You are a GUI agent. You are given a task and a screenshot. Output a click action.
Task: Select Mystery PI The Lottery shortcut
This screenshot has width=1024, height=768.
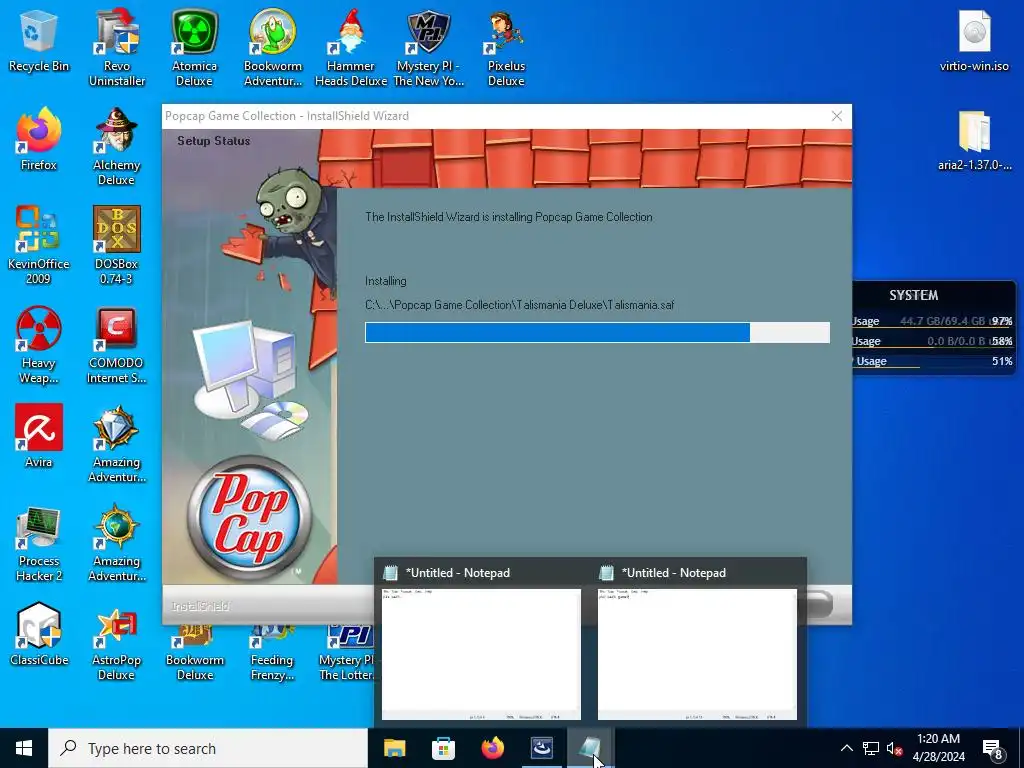[347, 653]
